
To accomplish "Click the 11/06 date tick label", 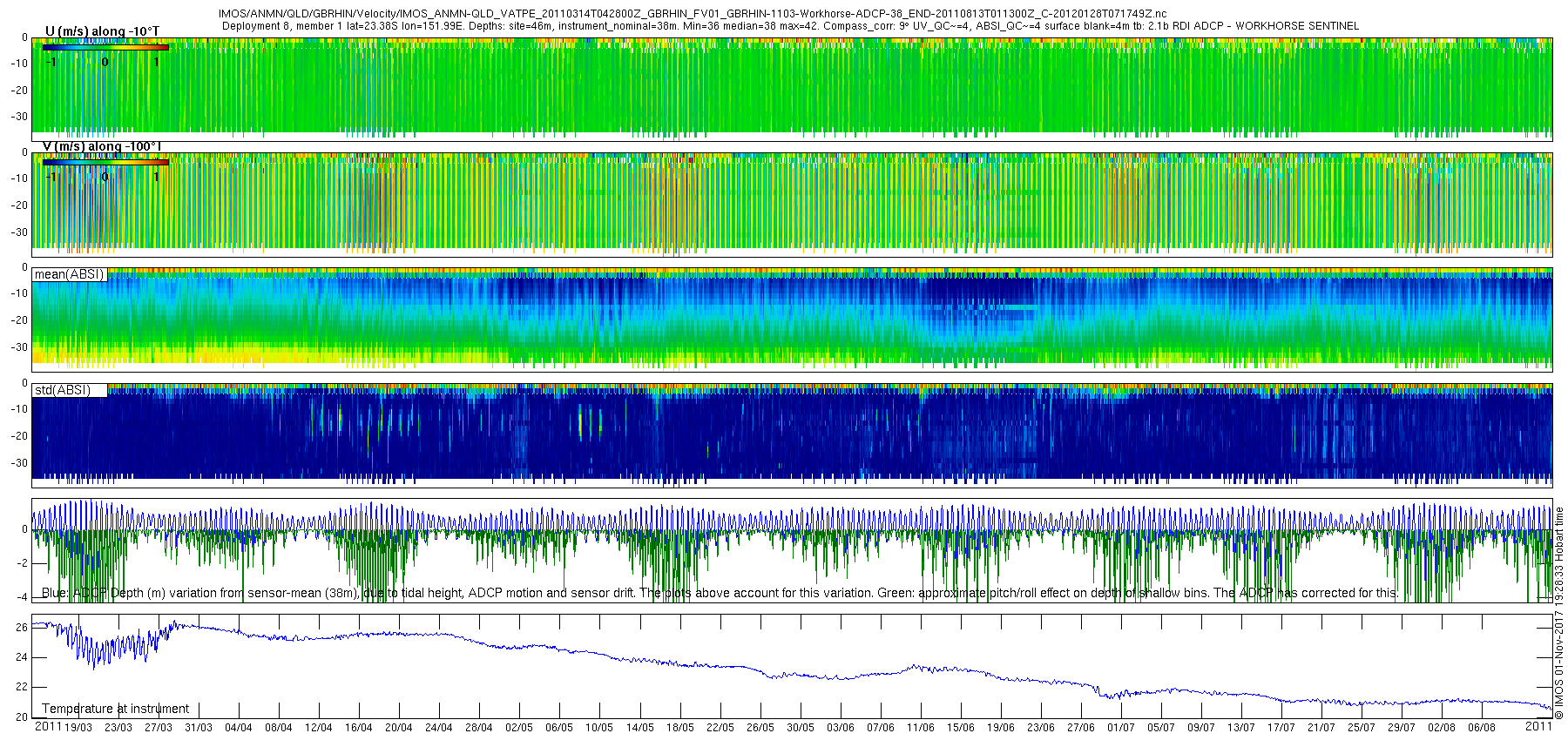I will coord(920,728).
